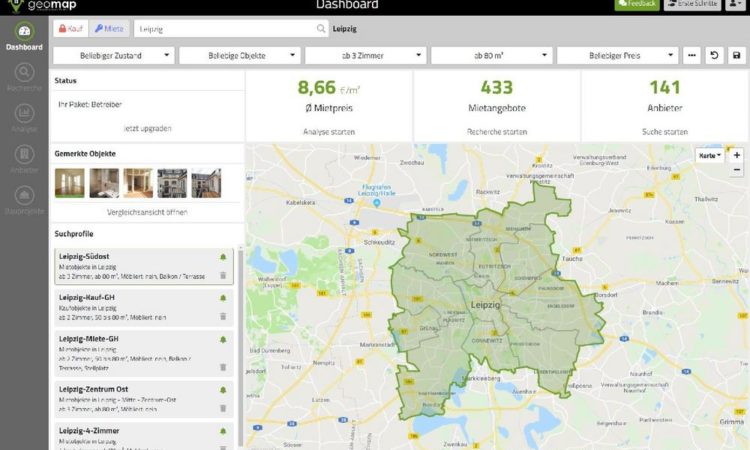Viewport: 750px width, 450px height.
Task: Click the 8,66 €/m² Mietpreis value
Action: (x=329, y=88)
